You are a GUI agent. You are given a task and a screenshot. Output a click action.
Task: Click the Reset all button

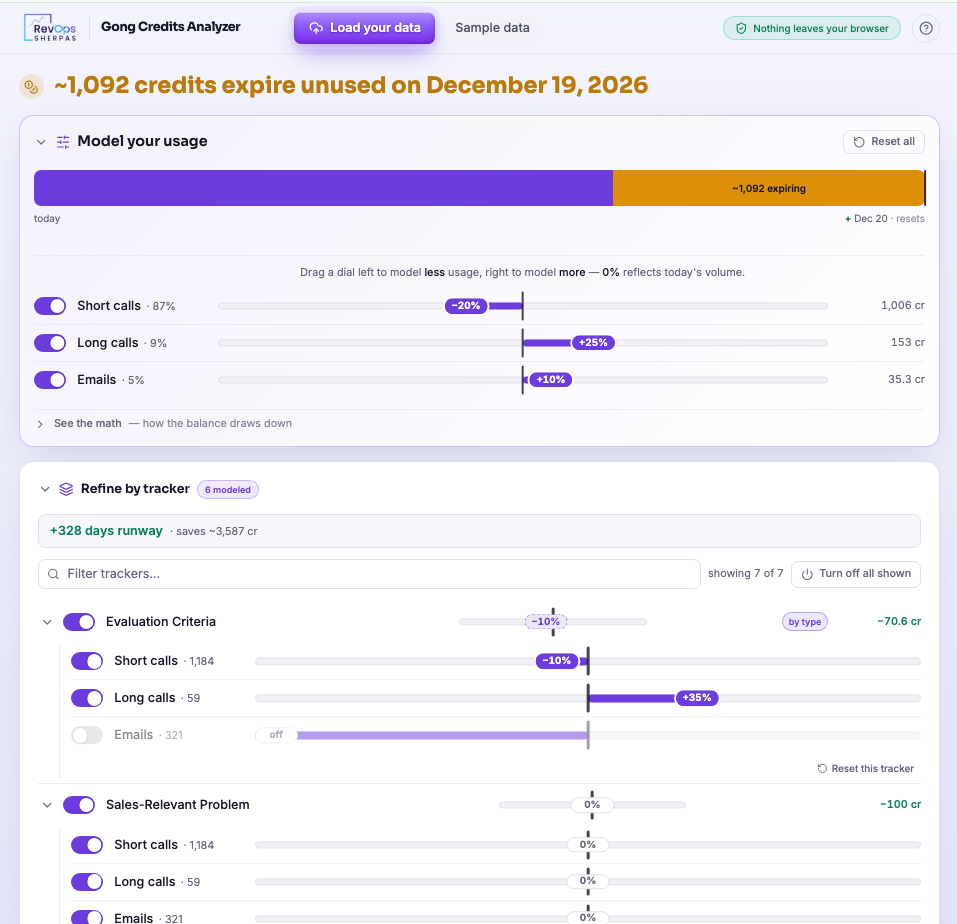884,142
